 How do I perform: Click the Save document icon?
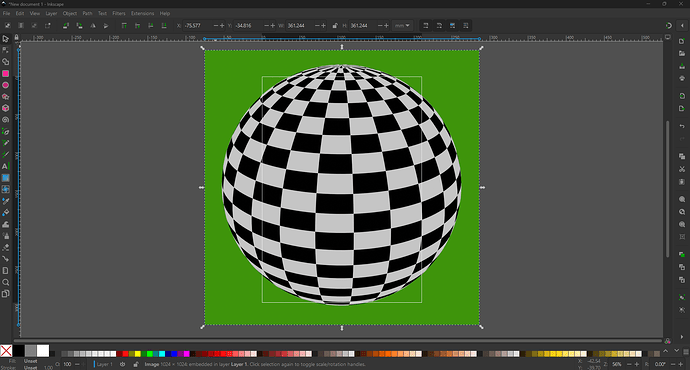point(682,66)
